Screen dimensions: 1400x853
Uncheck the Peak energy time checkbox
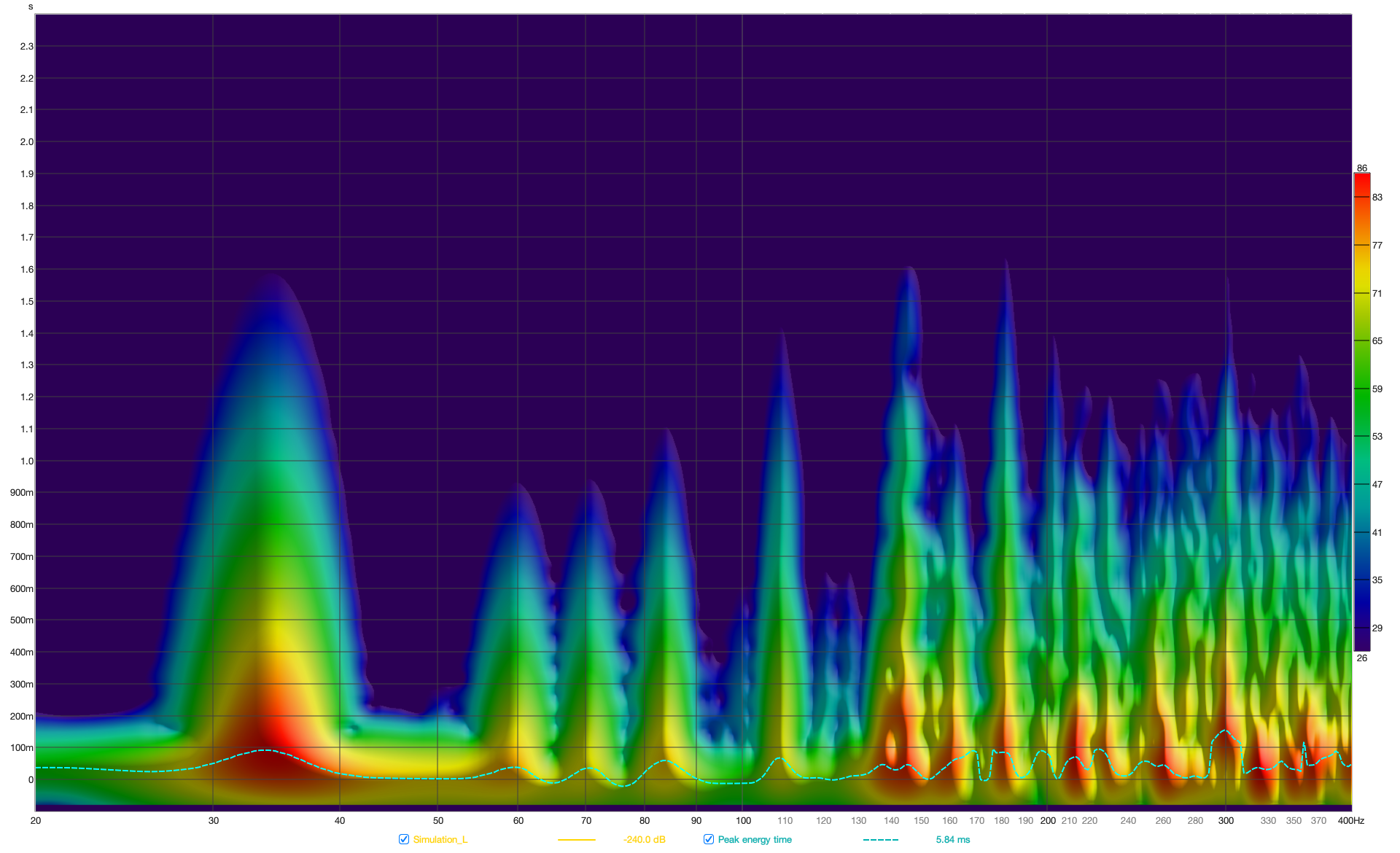tap(709, 839)
